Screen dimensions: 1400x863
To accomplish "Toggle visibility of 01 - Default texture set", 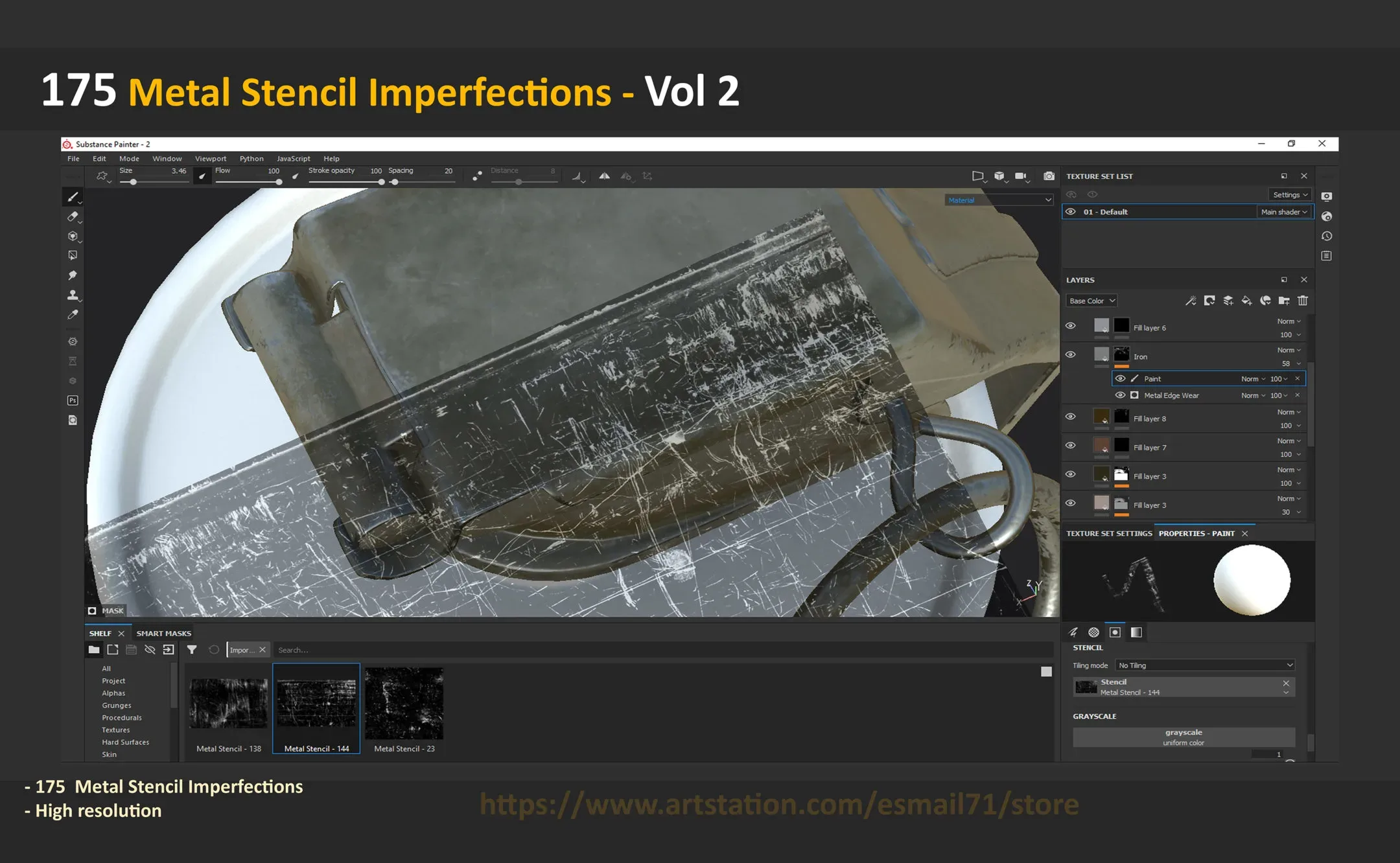I will (x=1071, y=212).
